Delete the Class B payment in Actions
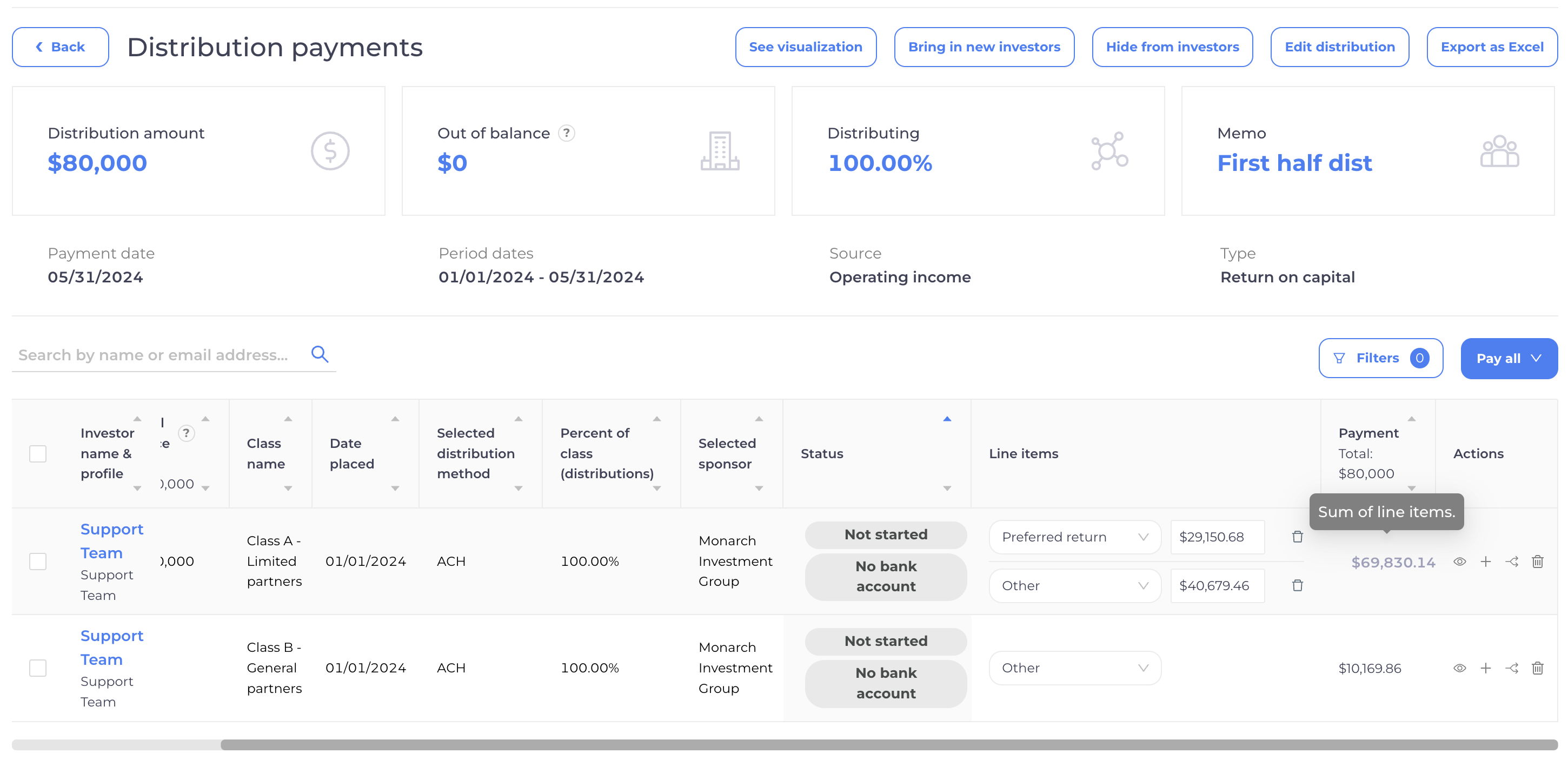Screen dimensions: 1568x766 (1538, 668)
